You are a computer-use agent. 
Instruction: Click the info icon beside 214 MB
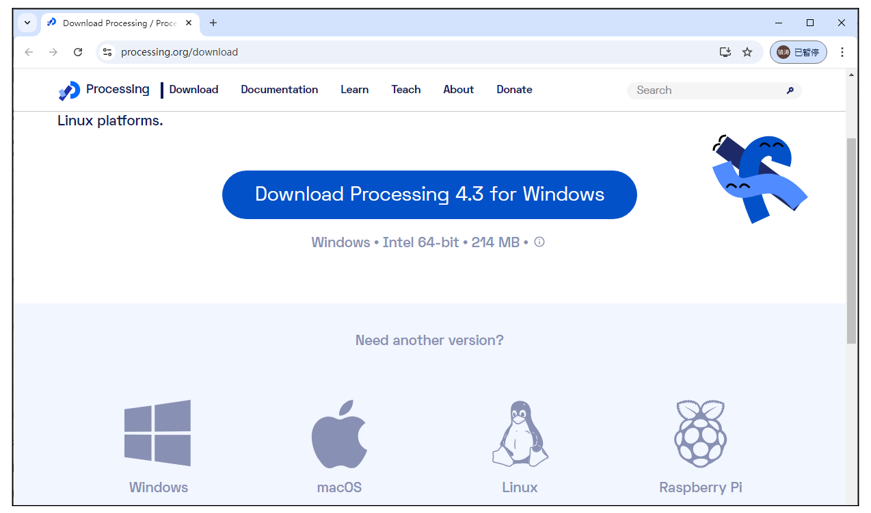(x=539, y=242)
